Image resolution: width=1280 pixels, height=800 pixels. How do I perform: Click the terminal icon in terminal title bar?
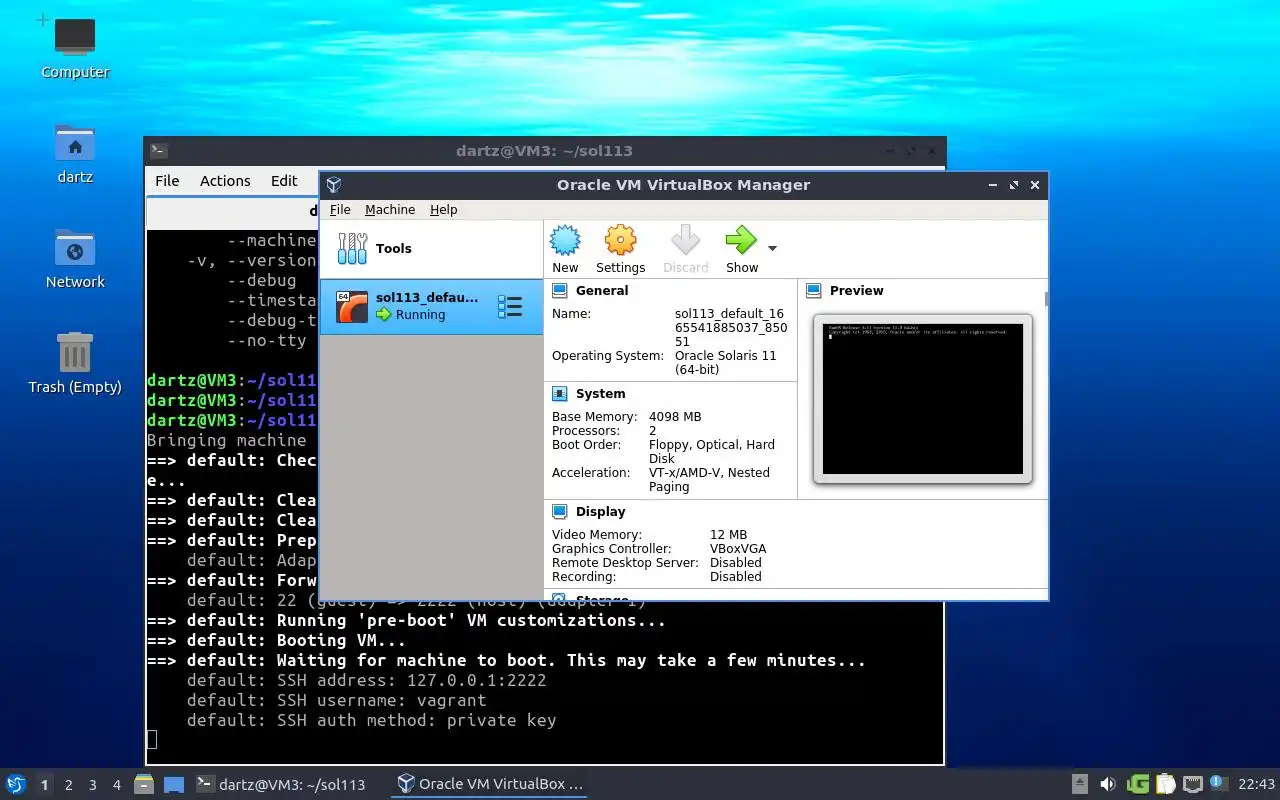[158, 151]
